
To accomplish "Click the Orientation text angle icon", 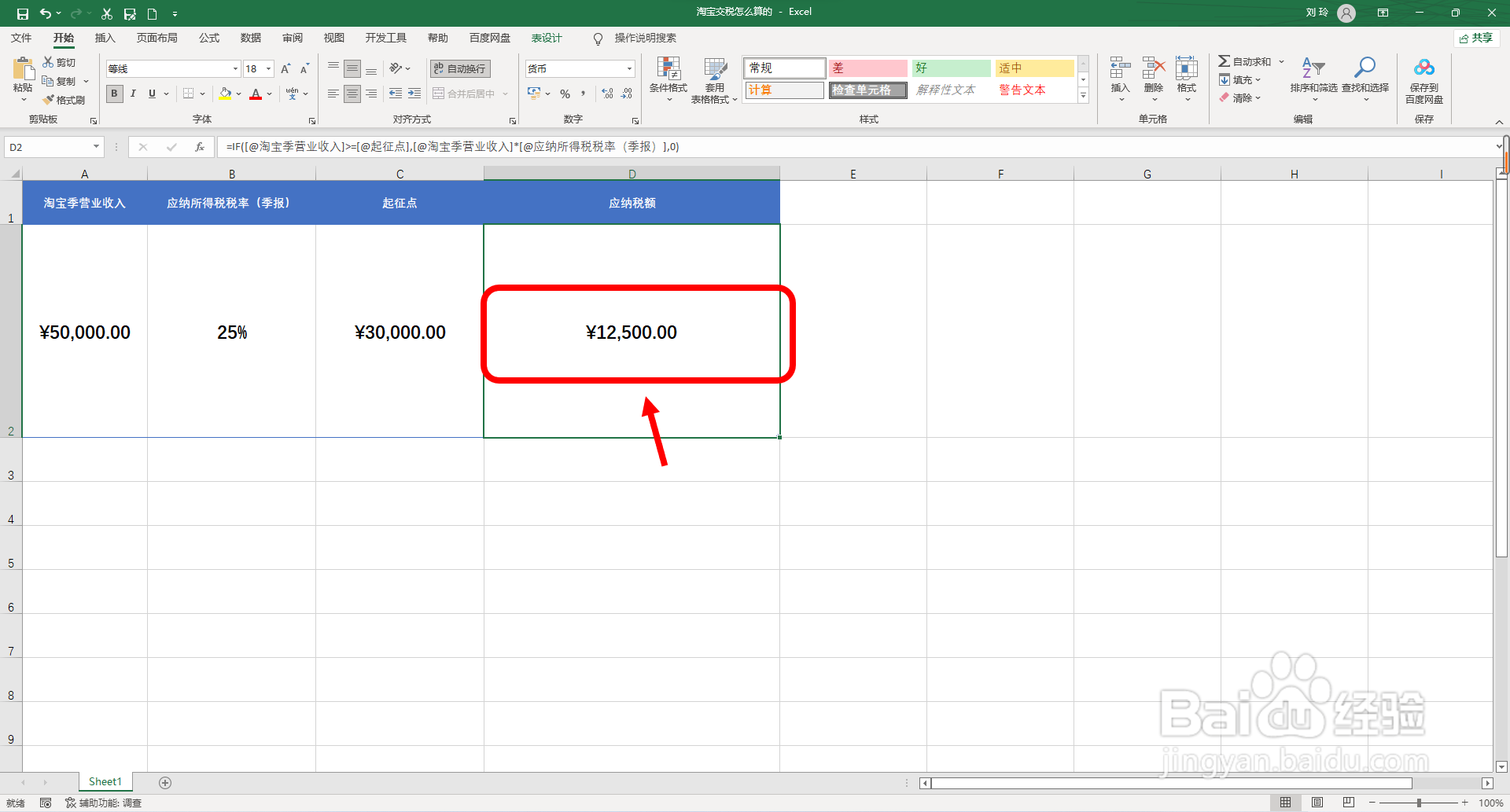I will [x=396, y=68].
